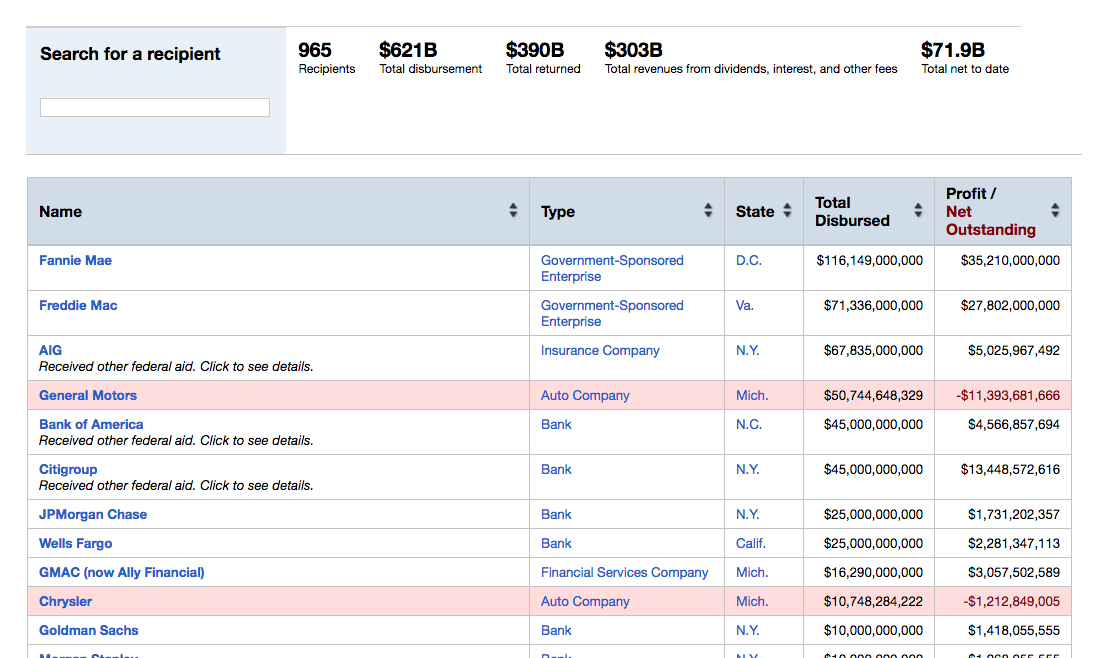Viewport: 1113px width, 658px height.
Task: Click the -$11,393,681,666 net outstanding value
Action: (1008, 395)
